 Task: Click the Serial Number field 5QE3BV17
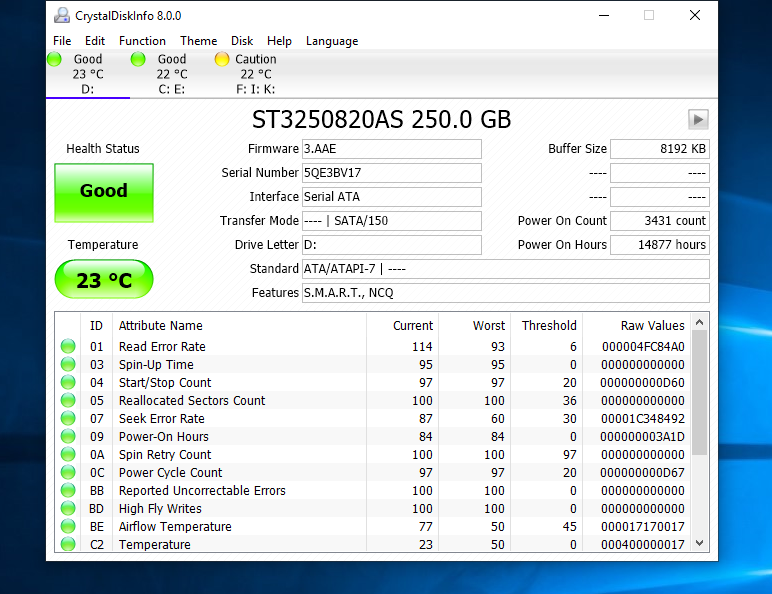[391, 173]
